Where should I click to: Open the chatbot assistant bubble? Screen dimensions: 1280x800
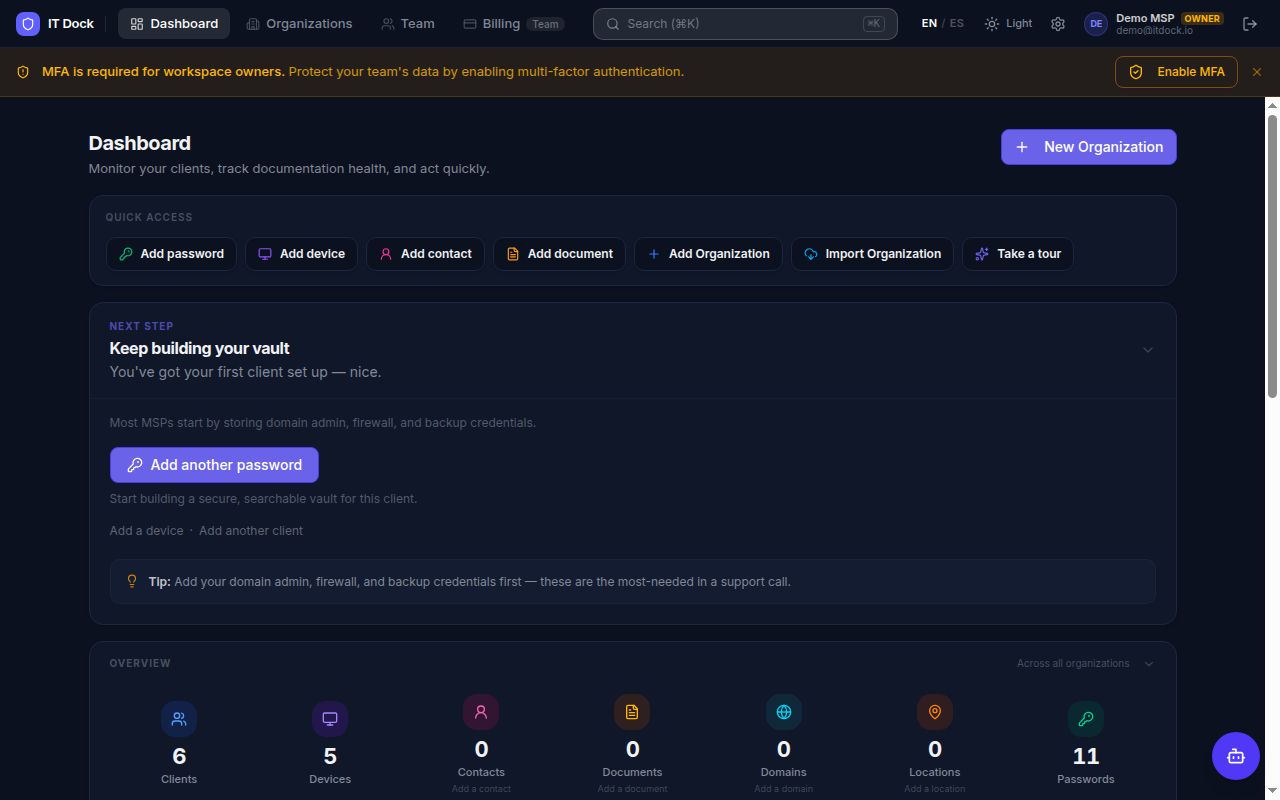(x=1236, y=756)
